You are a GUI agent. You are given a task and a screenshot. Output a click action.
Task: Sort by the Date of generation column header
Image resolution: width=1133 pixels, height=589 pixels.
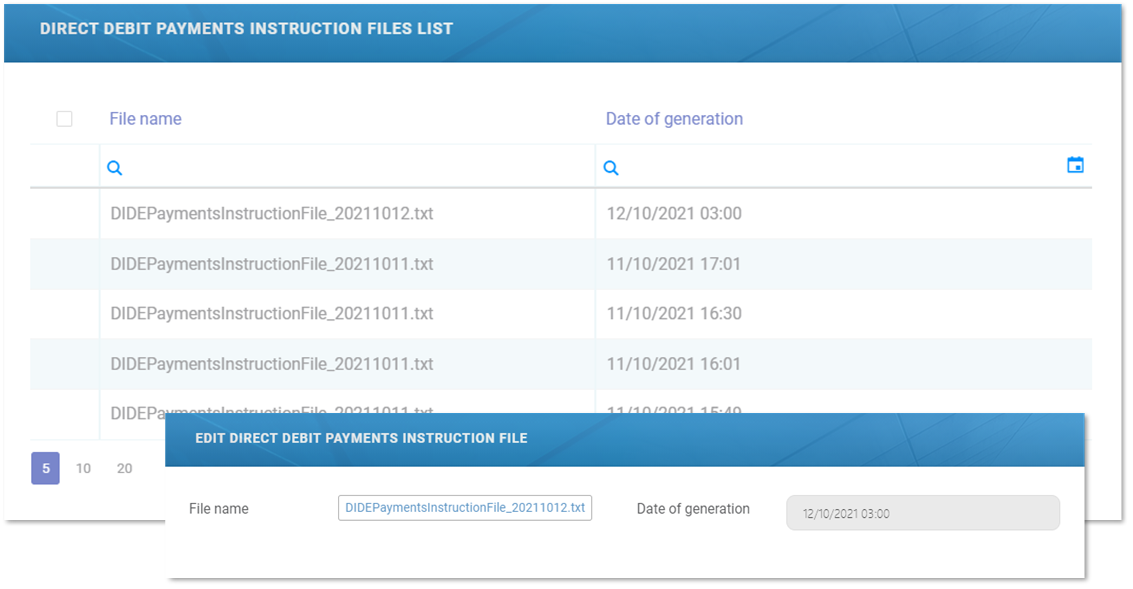674,119
